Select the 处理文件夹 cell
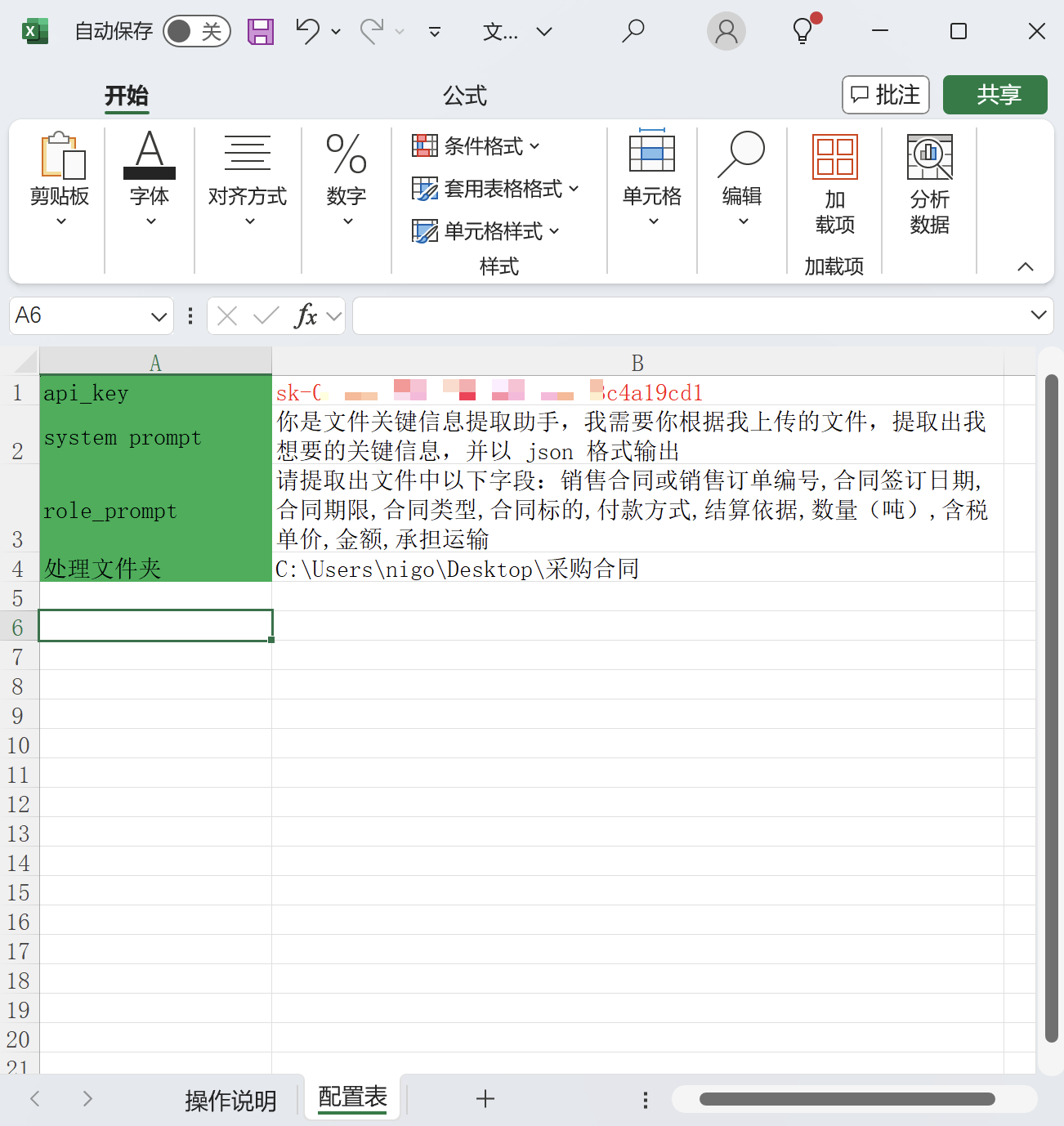Image resolution: width=1064 pixels, height=1126 pixels. [155, 567]
